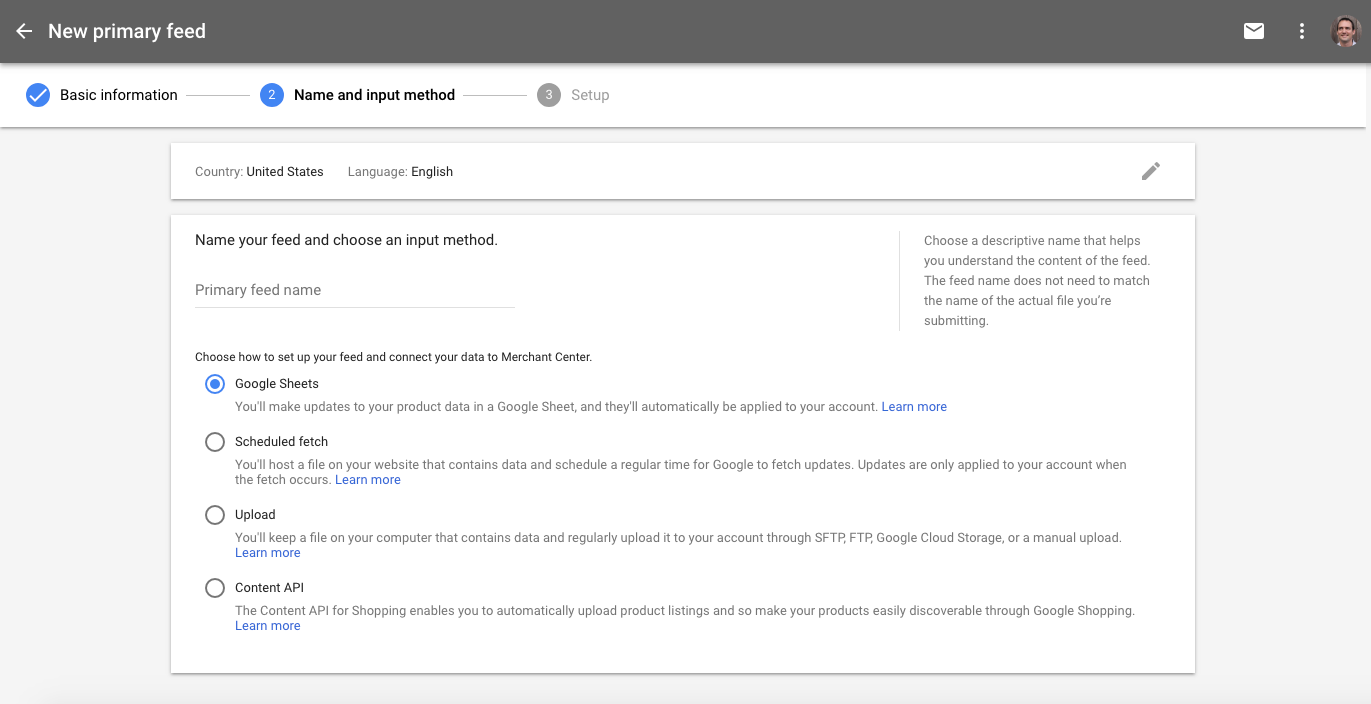Open Learn more link for Scheduled fetch
The image size is (1371, 704).
coord(368,480)
